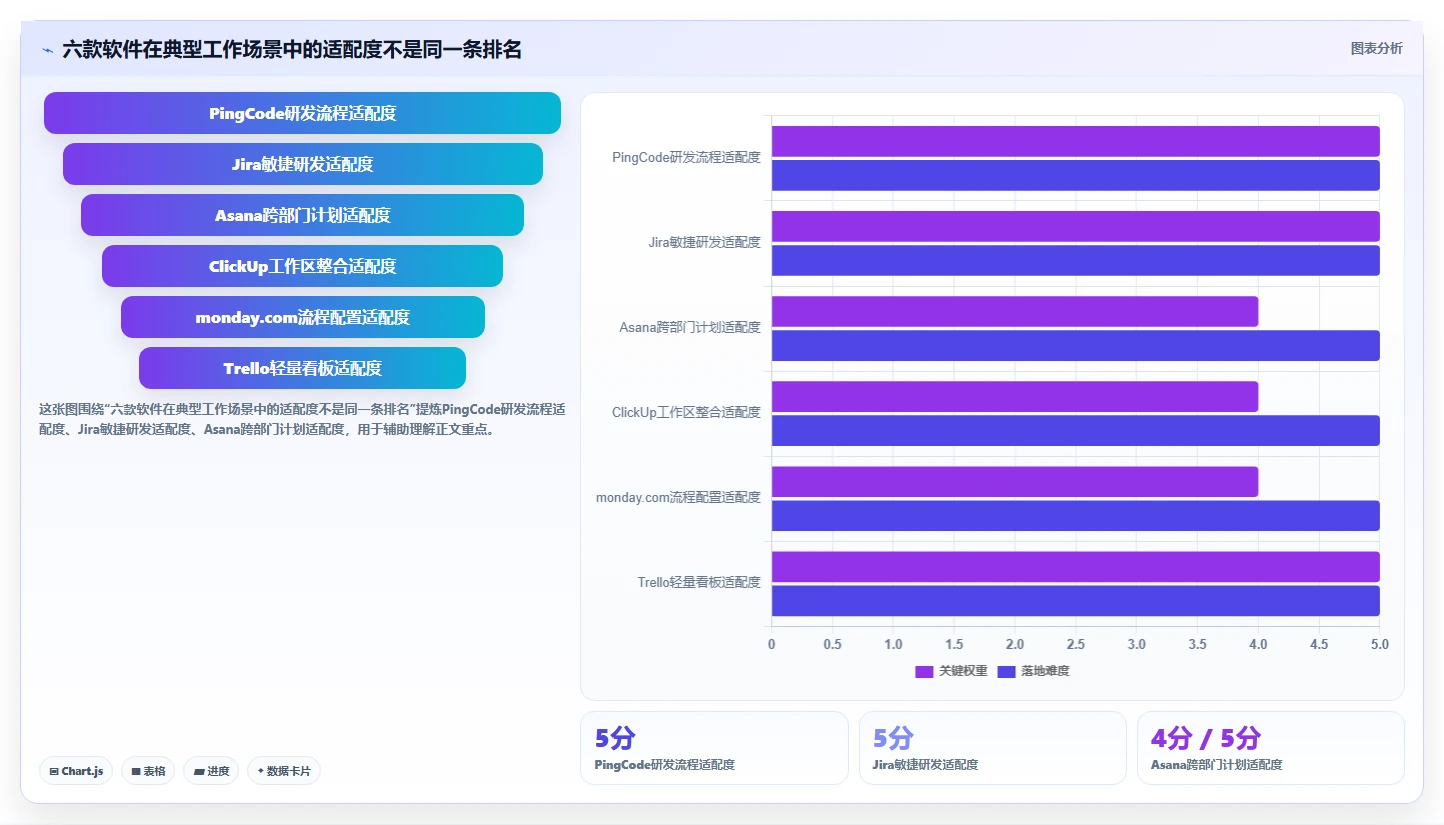Click the 5.0 x-axis tick label
Screen dimensions: 1444x825
1380,644
